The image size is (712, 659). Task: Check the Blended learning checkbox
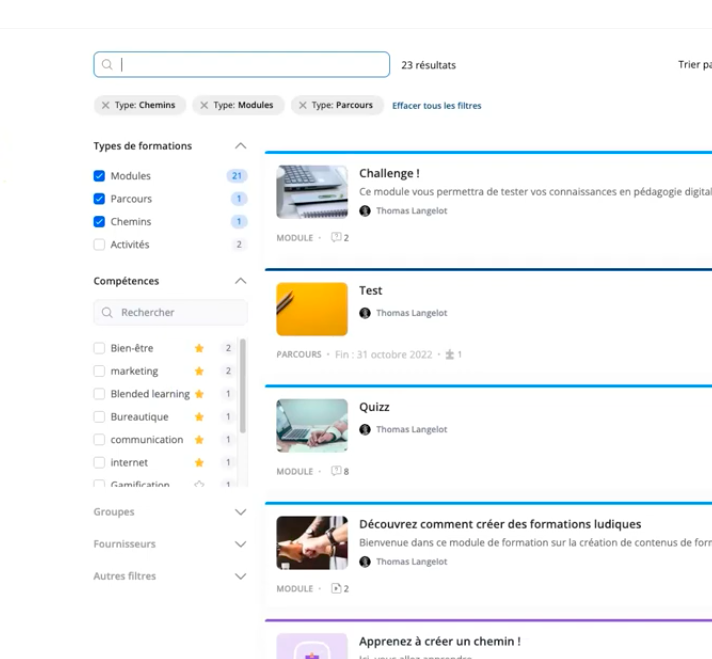tap(99, 394)
